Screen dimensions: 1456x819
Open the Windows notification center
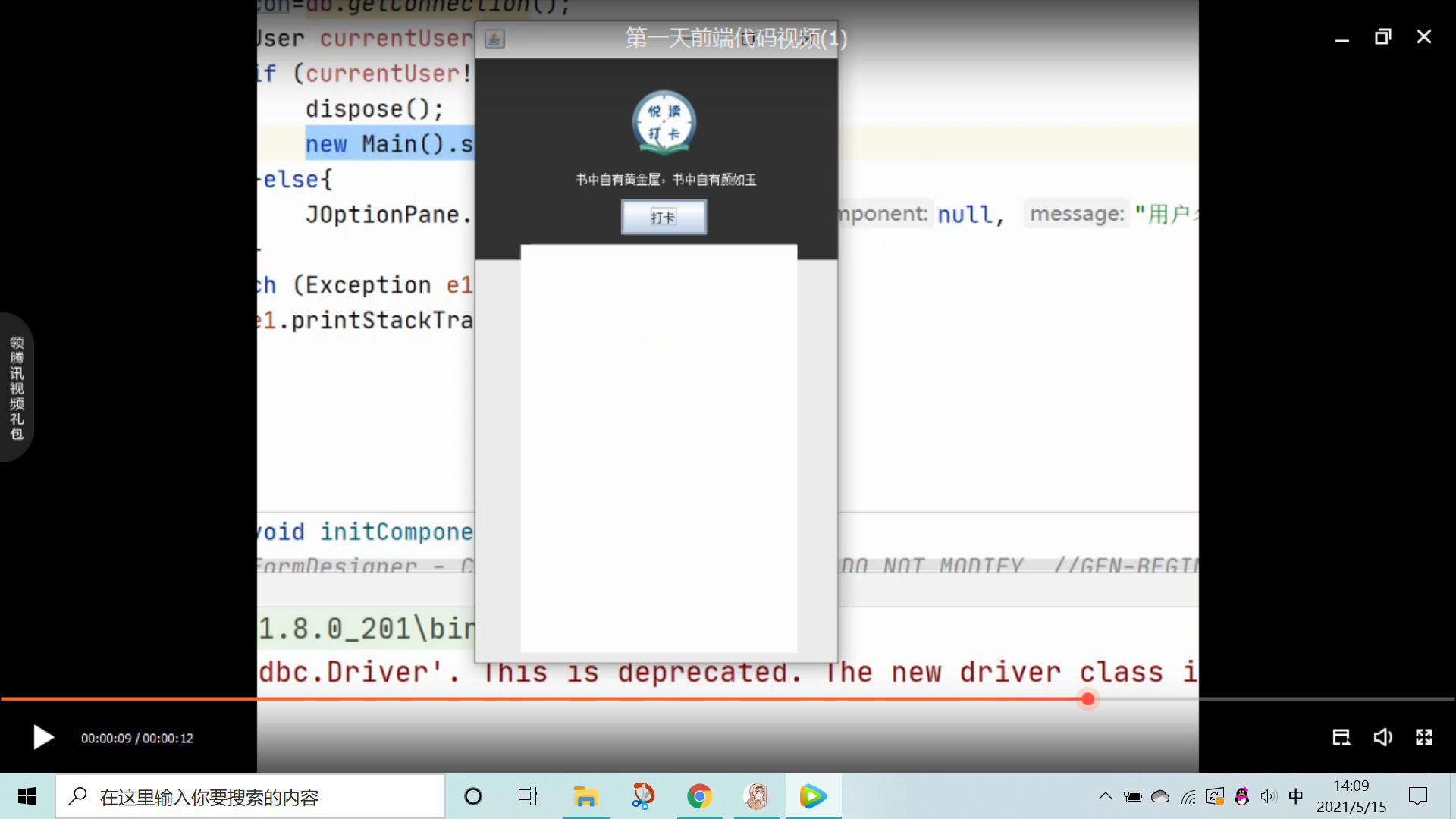point(1417,796)
